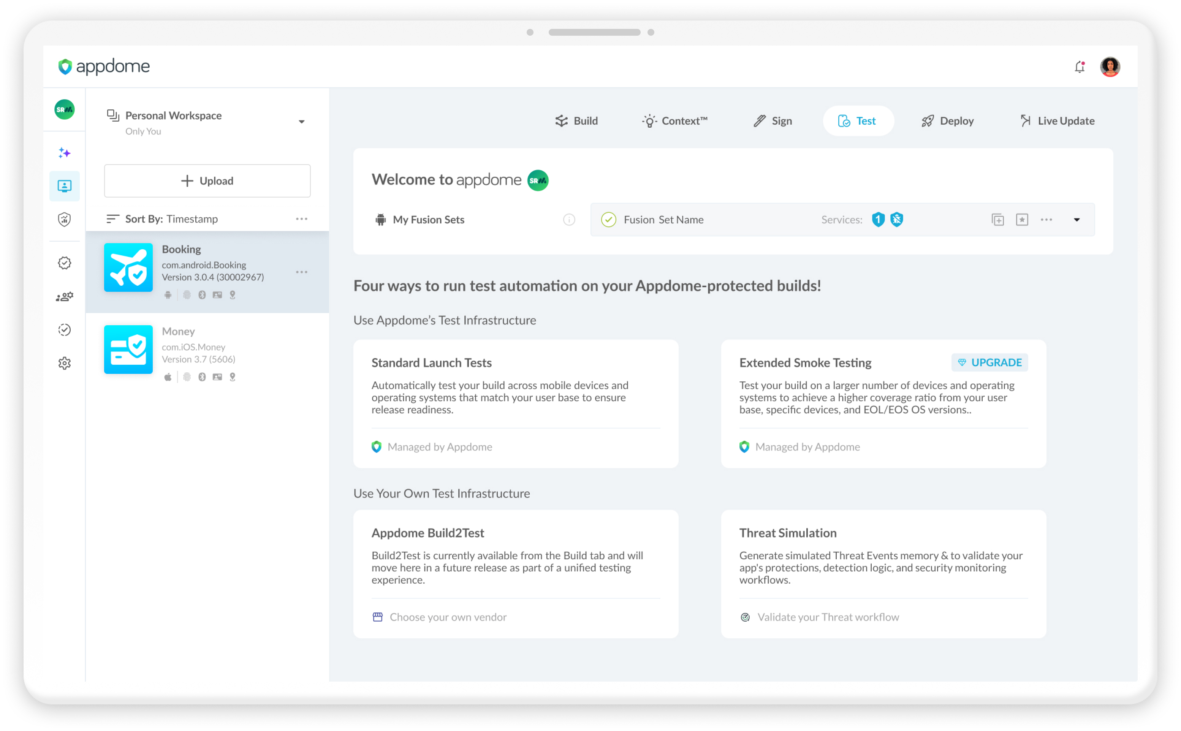Open the notifications bell
Viewport: 1181px width, 731px height.
click(x=1079, y=67)
